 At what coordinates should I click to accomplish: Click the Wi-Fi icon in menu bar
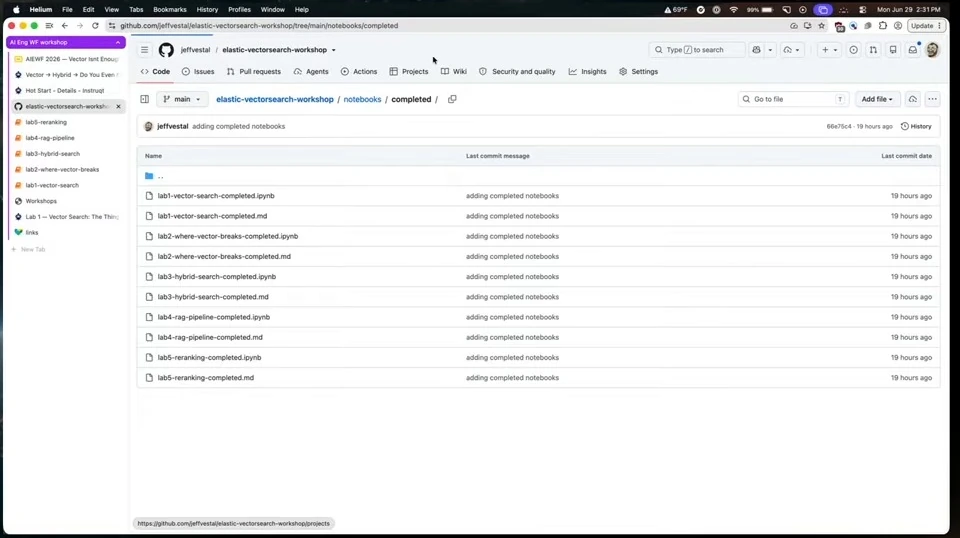click(x=733, y=10)
